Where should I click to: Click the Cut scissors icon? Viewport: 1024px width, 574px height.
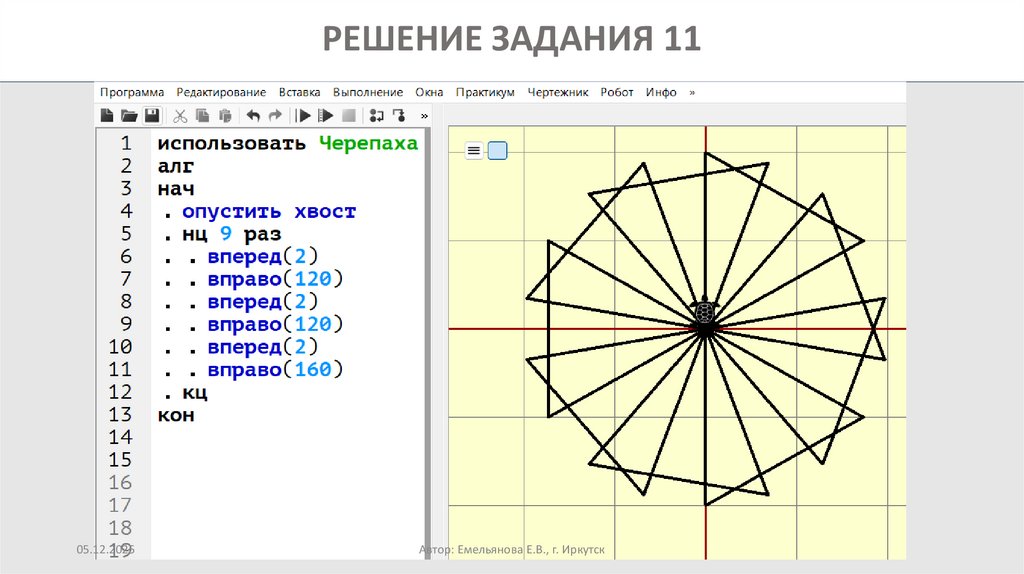pyautogui.click(x=180, y=116)
